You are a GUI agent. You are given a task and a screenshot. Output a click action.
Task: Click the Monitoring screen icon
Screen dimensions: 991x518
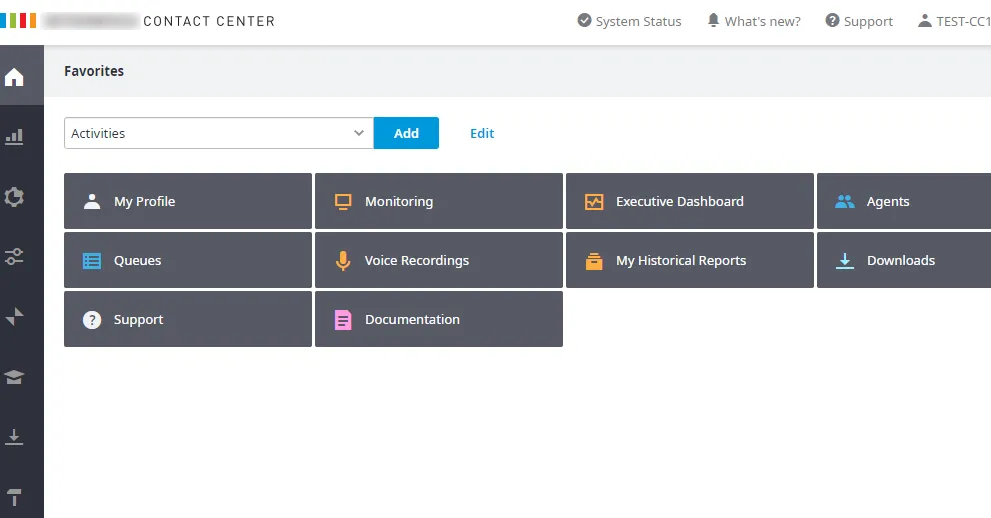coord(343,202)
